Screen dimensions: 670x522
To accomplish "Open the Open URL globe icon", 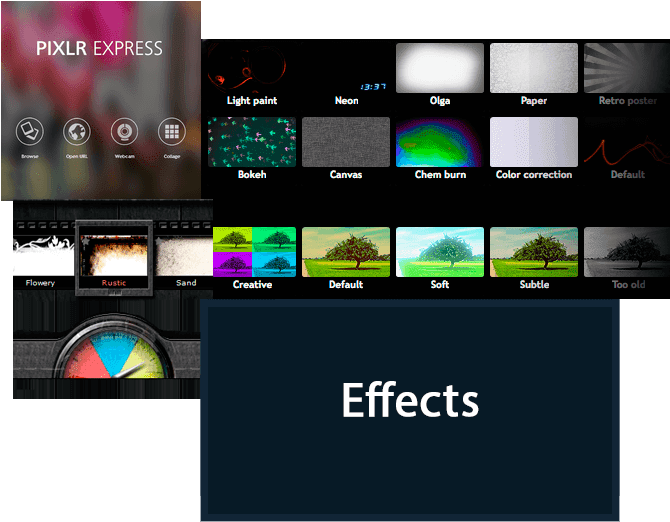I will point(77,131).
